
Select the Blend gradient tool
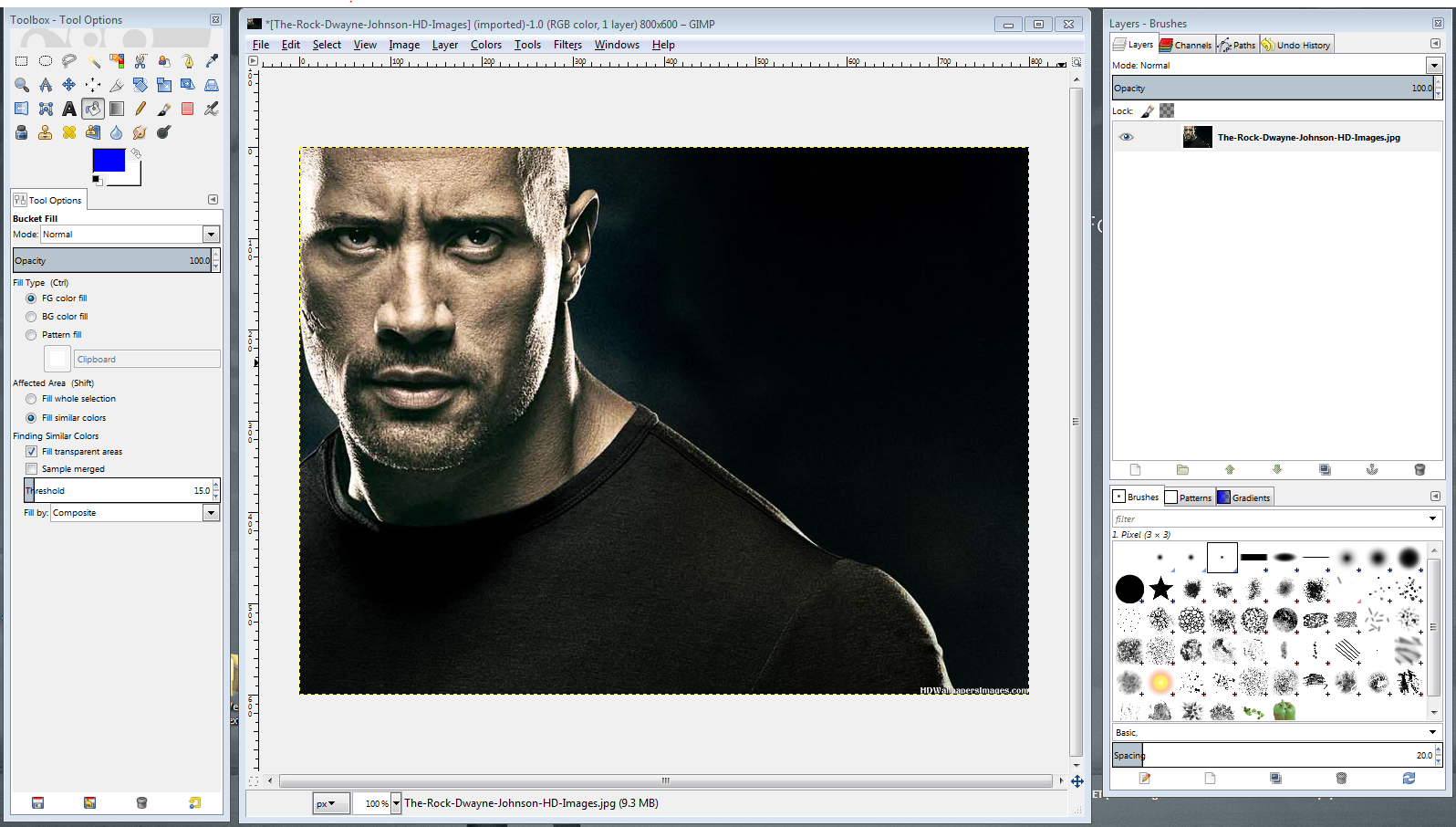tap(117, 109)
